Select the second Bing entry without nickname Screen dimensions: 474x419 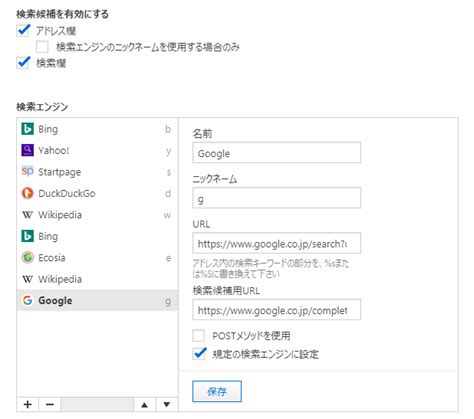(97, 236)
